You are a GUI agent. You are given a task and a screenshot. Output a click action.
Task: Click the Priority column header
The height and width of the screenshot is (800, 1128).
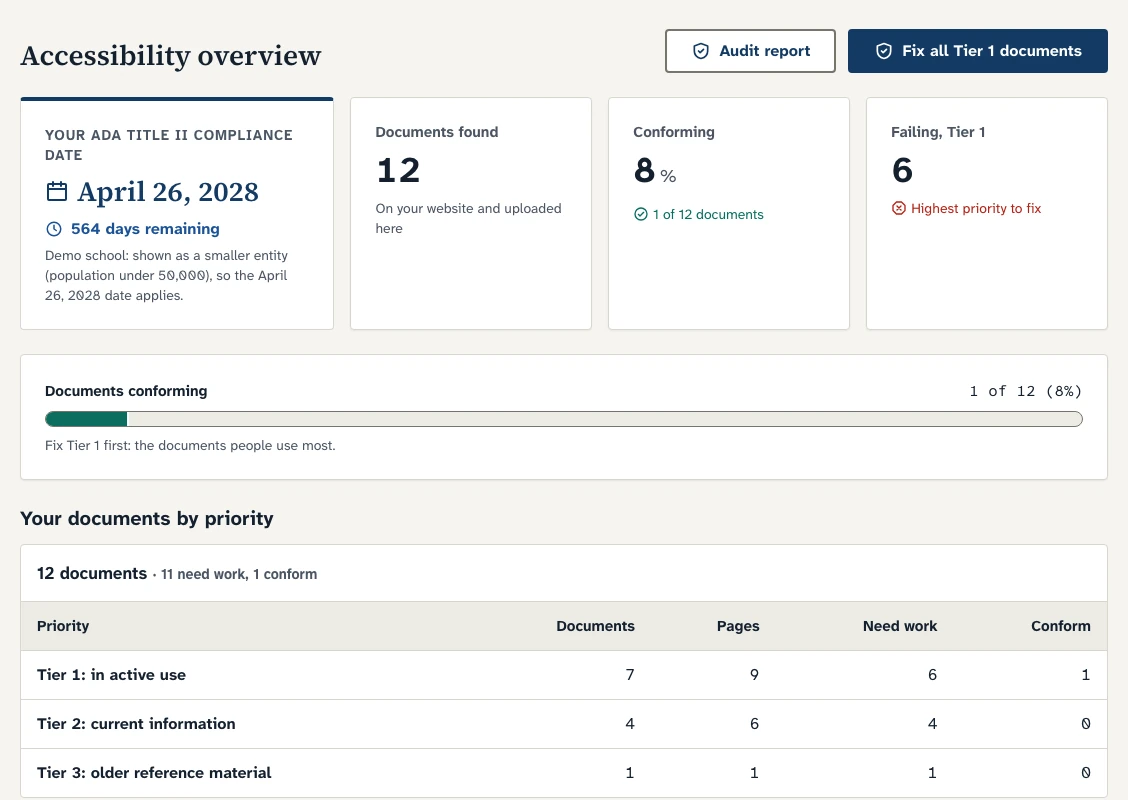tap(63, 626)
